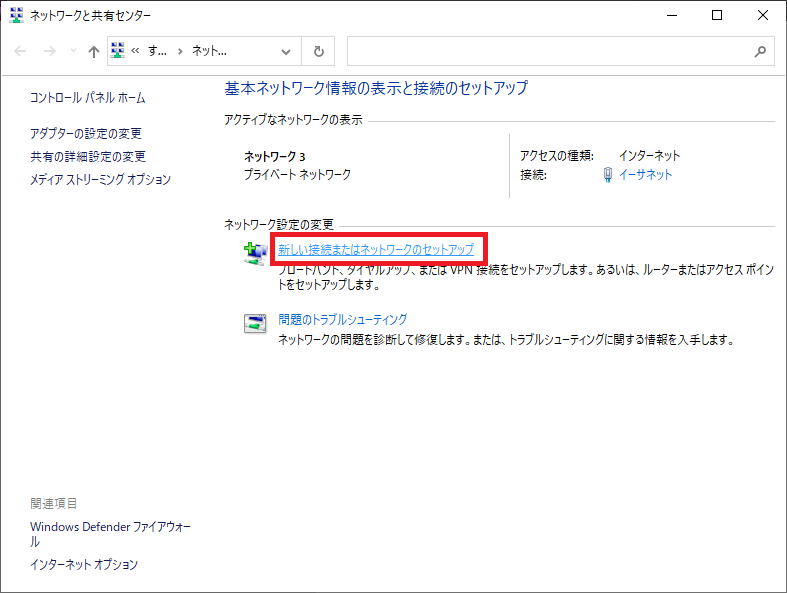787x593 pixels.
Task: Click the イーサネット connection link
Action: (645, 175)
